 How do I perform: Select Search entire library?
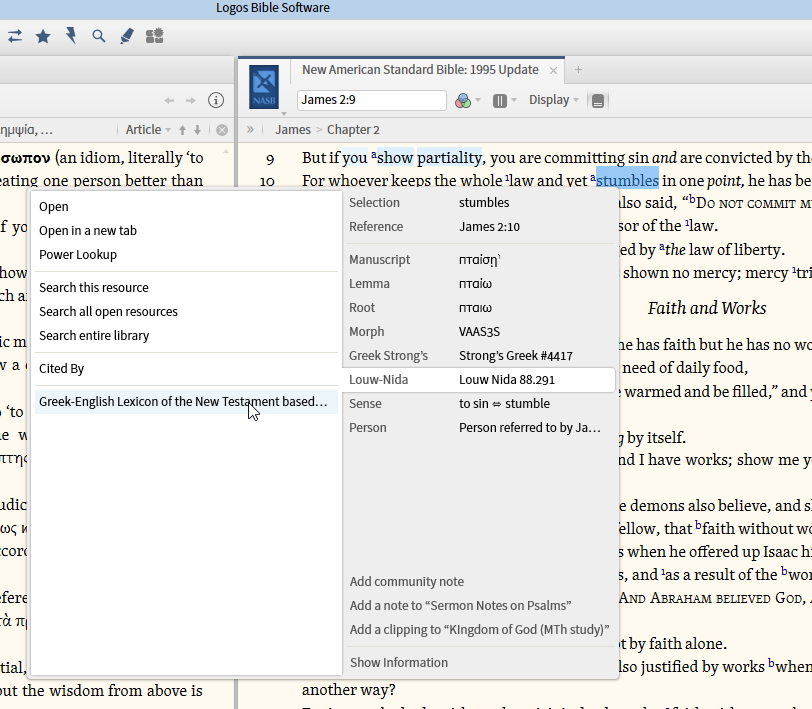[186, 336]
